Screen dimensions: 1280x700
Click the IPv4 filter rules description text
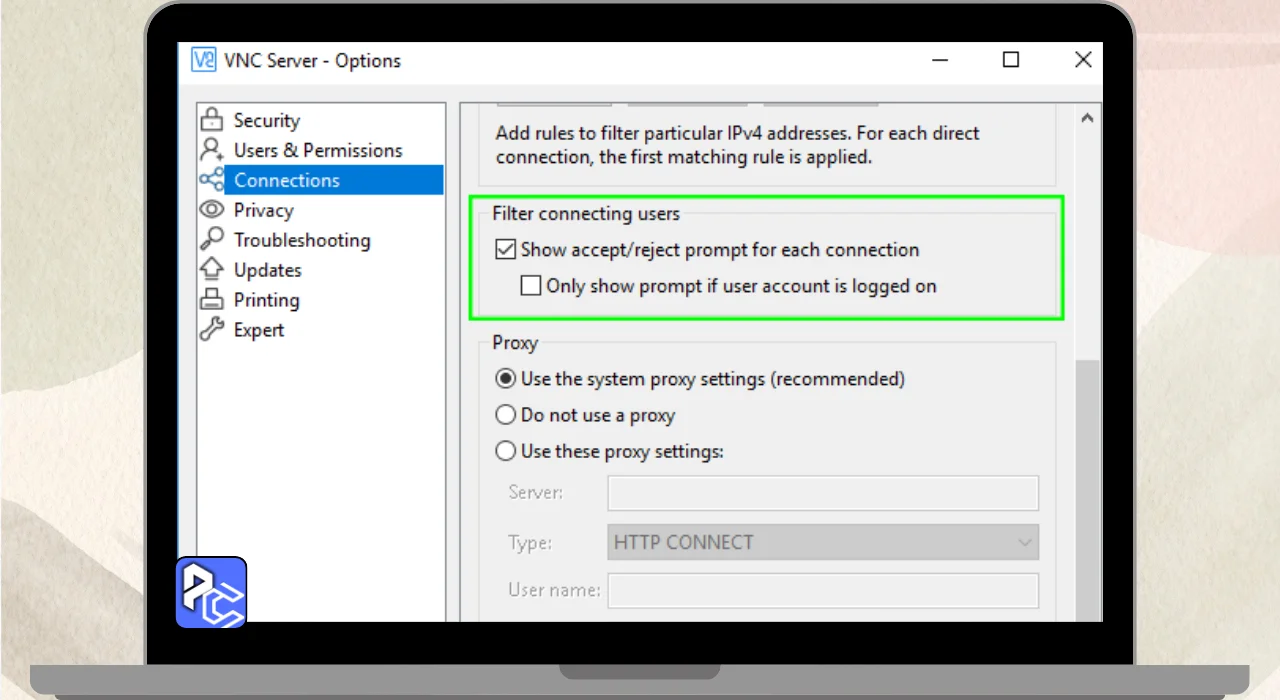pyautogui.click(x=738, y=145)
